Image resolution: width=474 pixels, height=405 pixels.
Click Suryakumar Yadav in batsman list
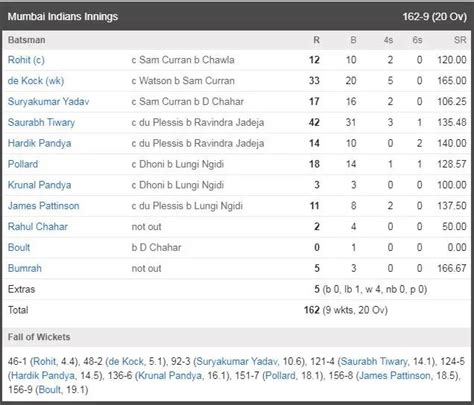(x=48, y=101)
